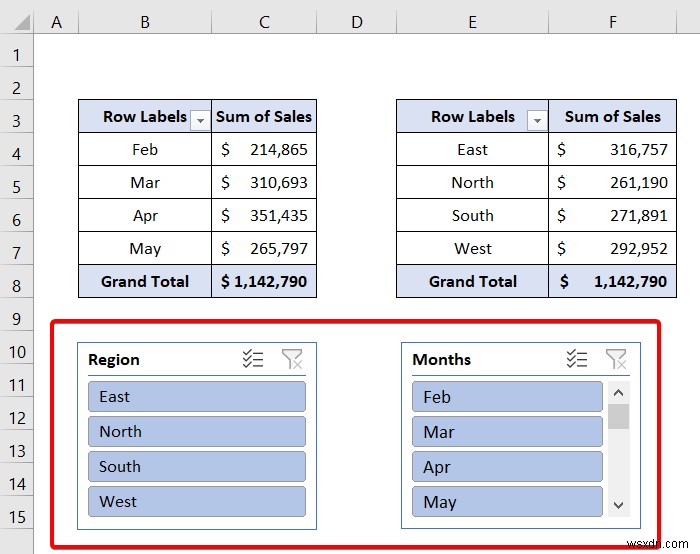Select the 310,693 sales cell

[264, 182]
